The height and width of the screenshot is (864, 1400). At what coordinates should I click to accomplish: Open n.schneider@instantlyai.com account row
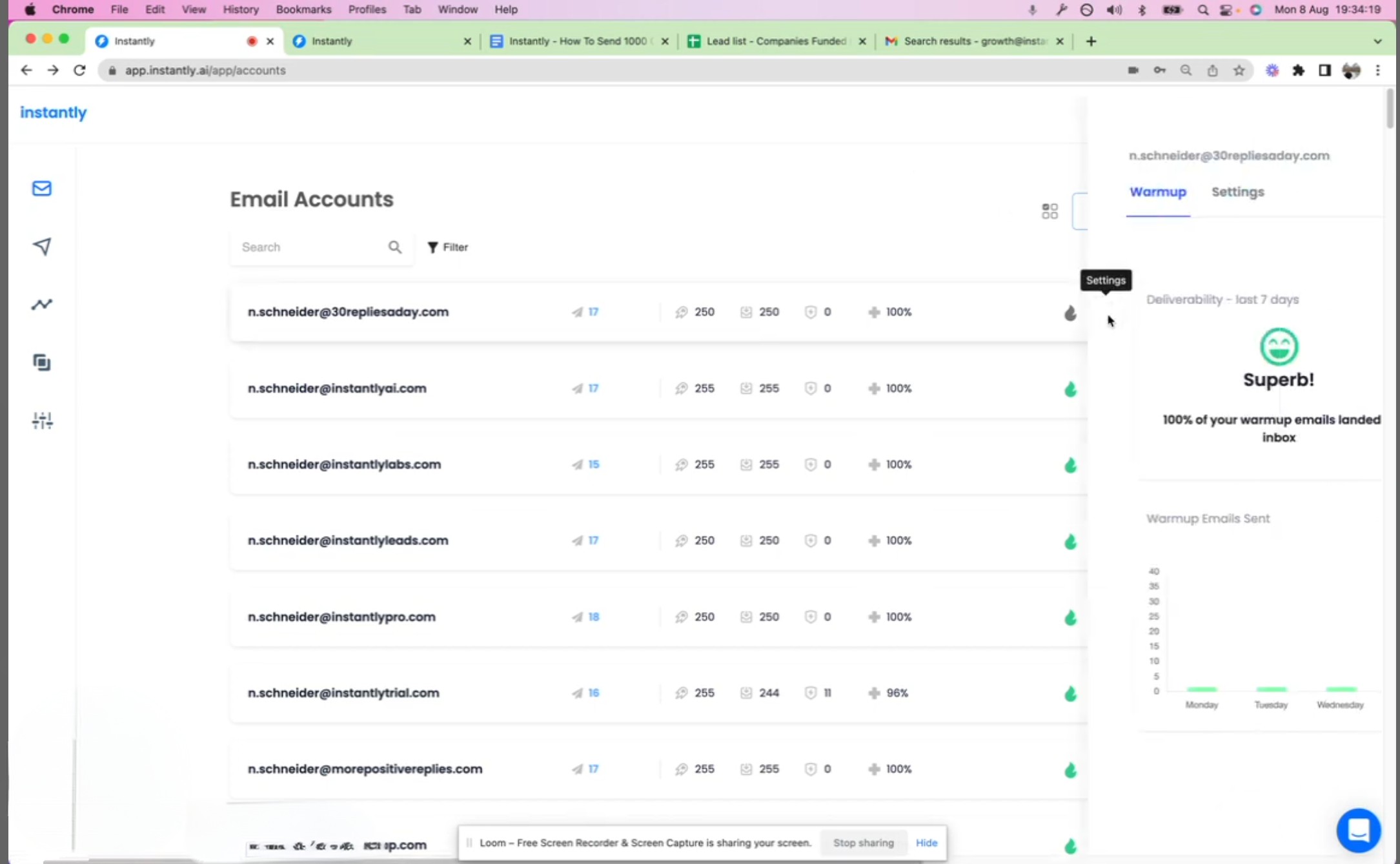[x=658, y=388]
